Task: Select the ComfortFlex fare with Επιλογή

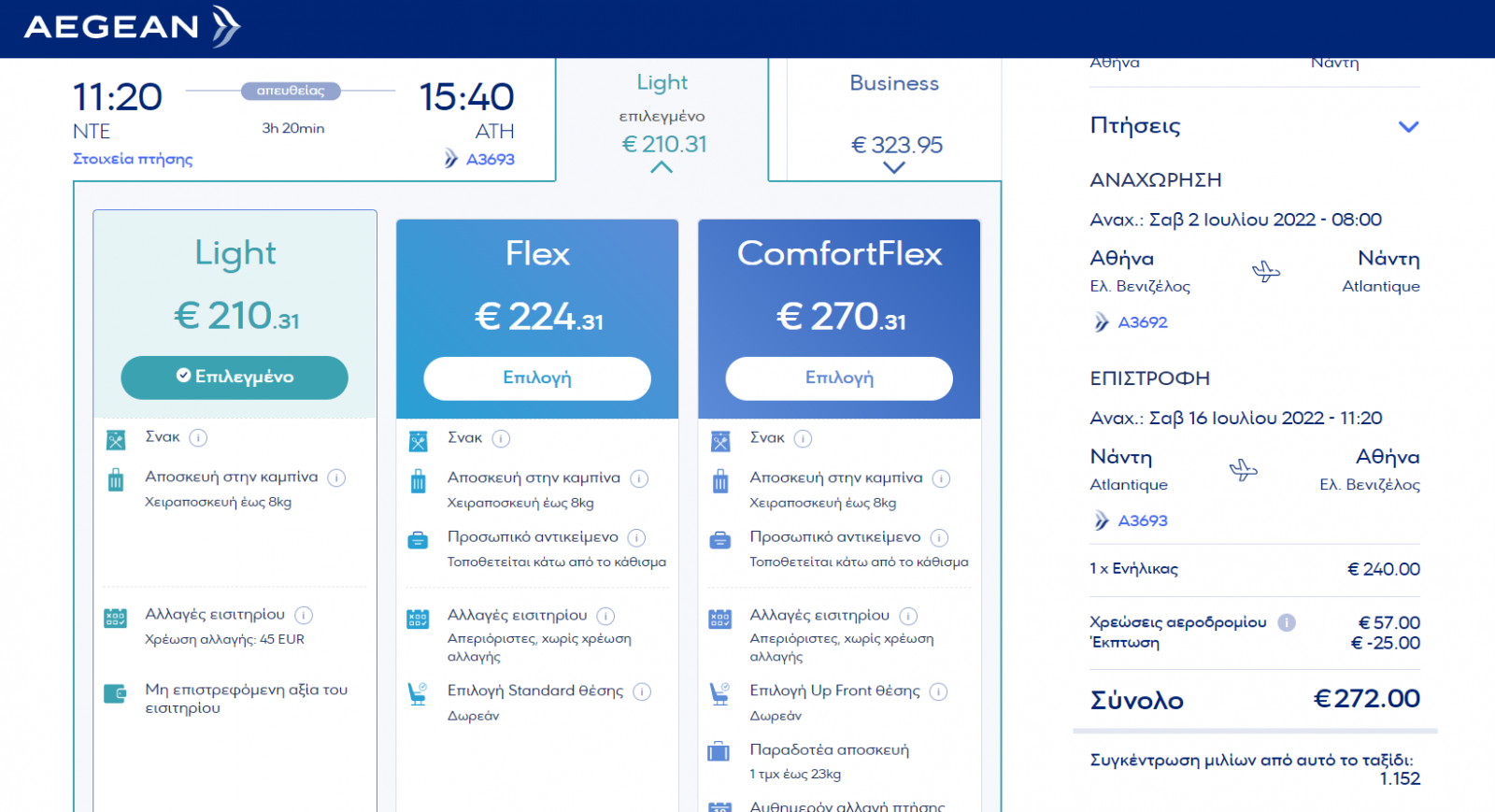Action: [839, 378]
